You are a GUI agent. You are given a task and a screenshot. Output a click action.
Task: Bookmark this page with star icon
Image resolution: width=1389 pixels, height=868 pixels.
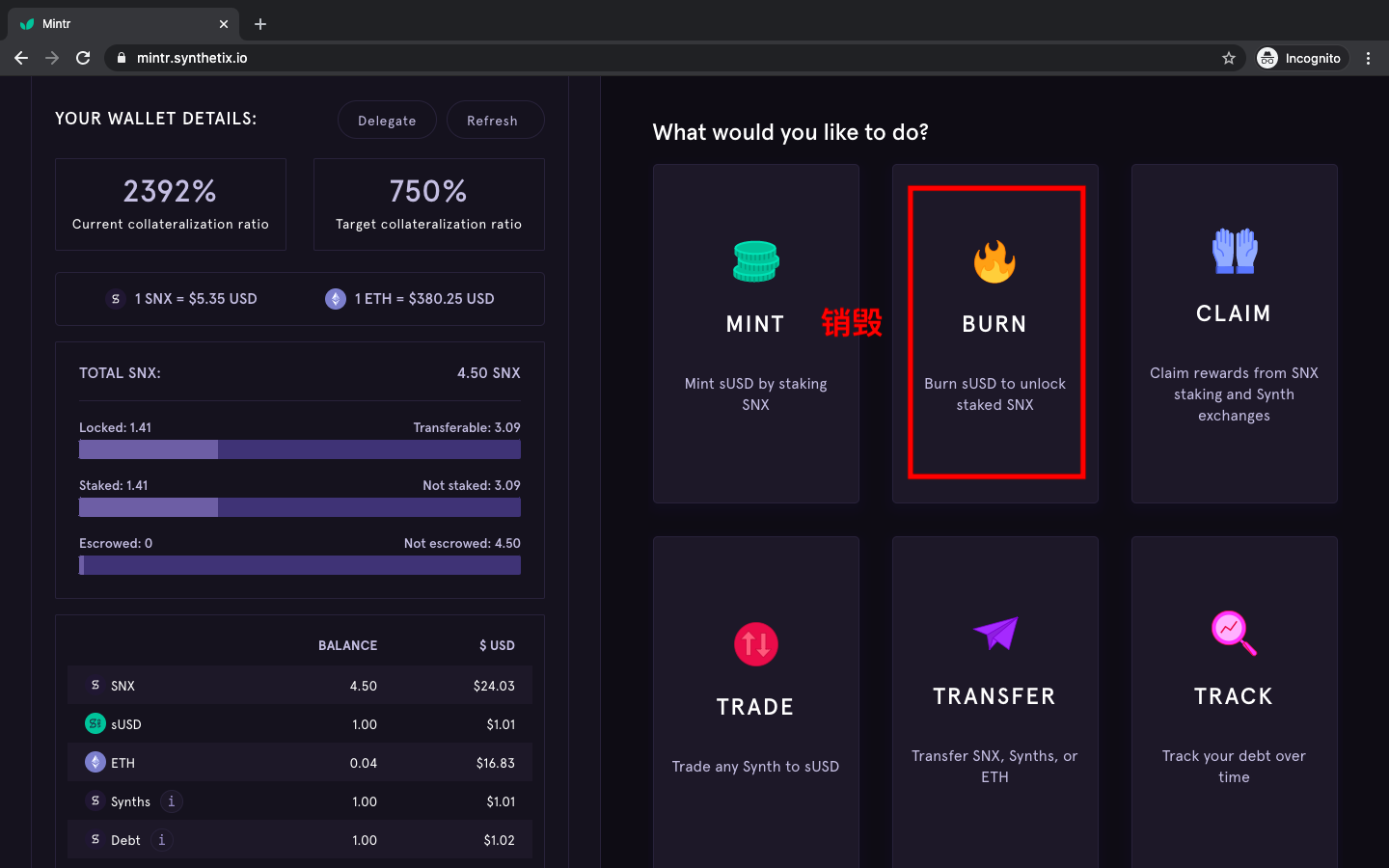click(x=1229, y=58)
